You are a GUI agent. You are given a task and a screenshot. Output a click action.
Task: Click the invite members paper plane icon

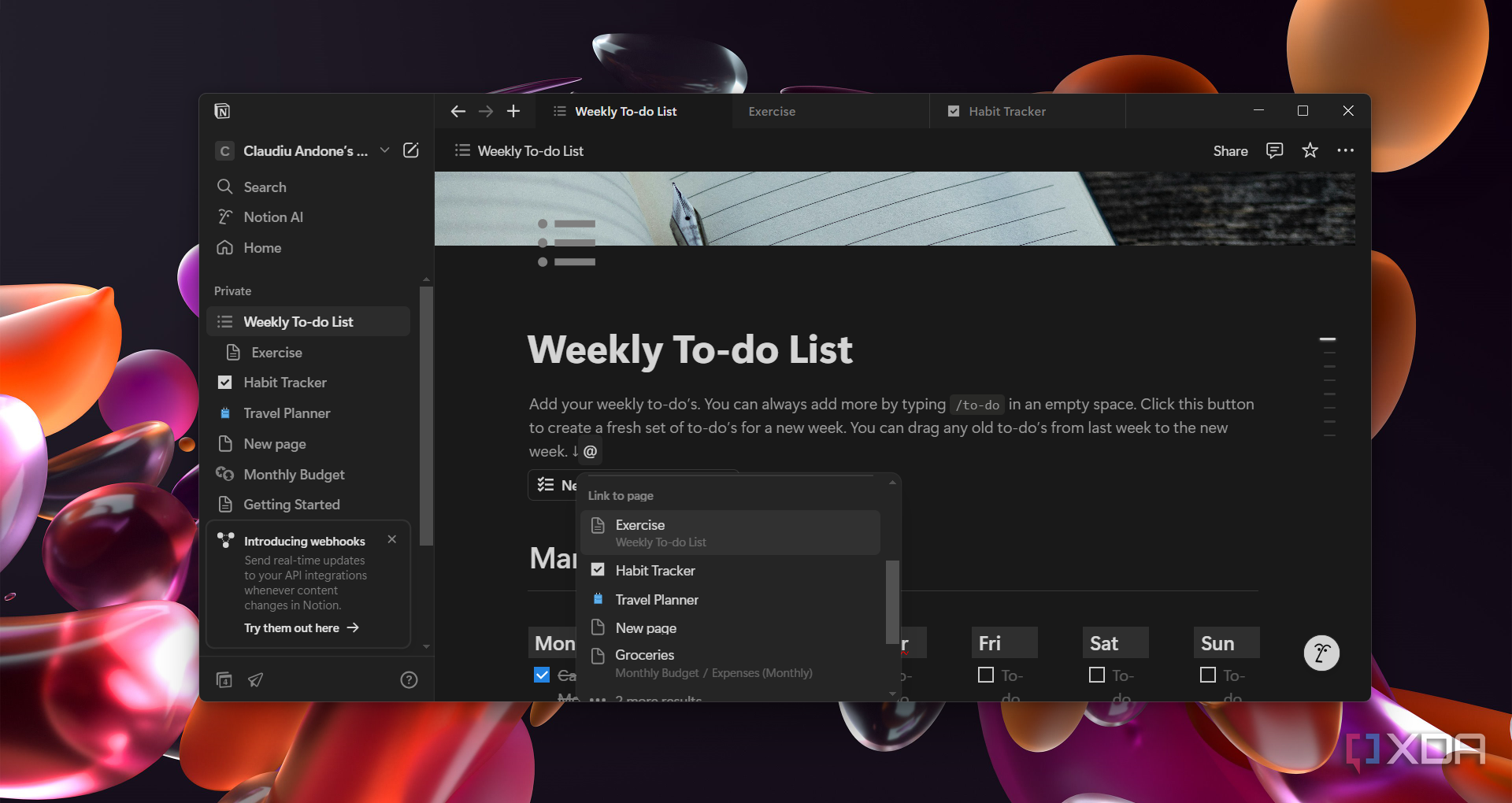(x=256, y=679)
